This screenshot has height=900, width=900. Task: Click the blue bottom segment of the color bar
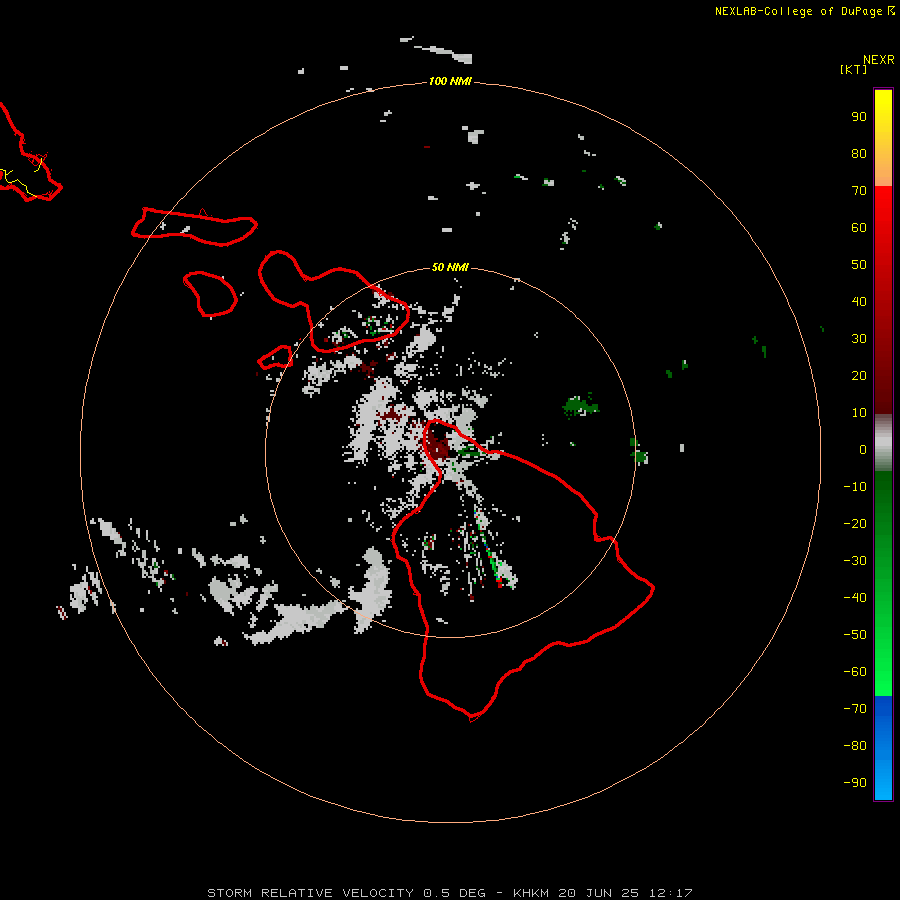pyautogui.click(x=883, y=748)
